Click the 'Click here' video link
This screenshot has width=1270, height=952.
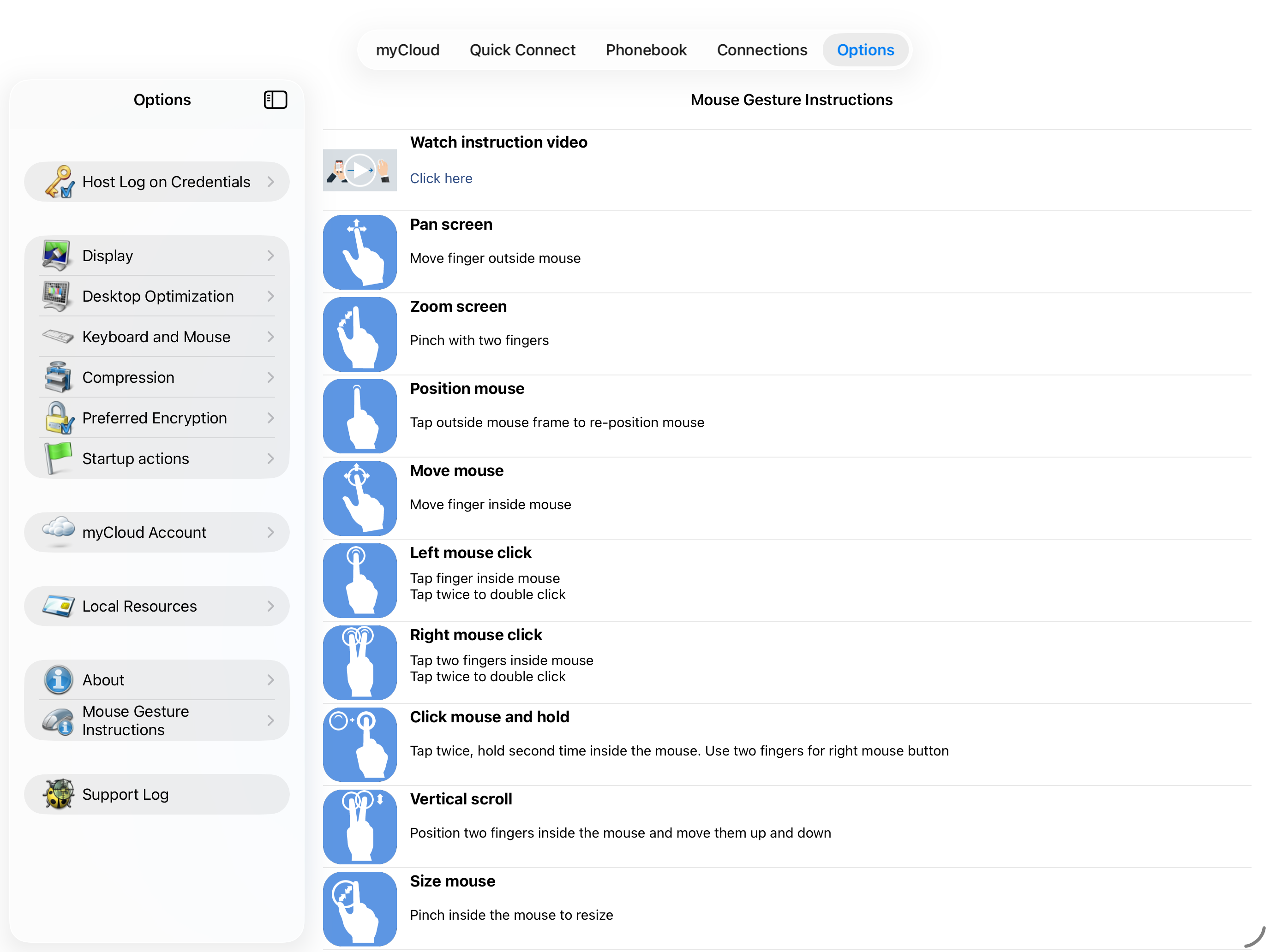[x=441, y=178]
